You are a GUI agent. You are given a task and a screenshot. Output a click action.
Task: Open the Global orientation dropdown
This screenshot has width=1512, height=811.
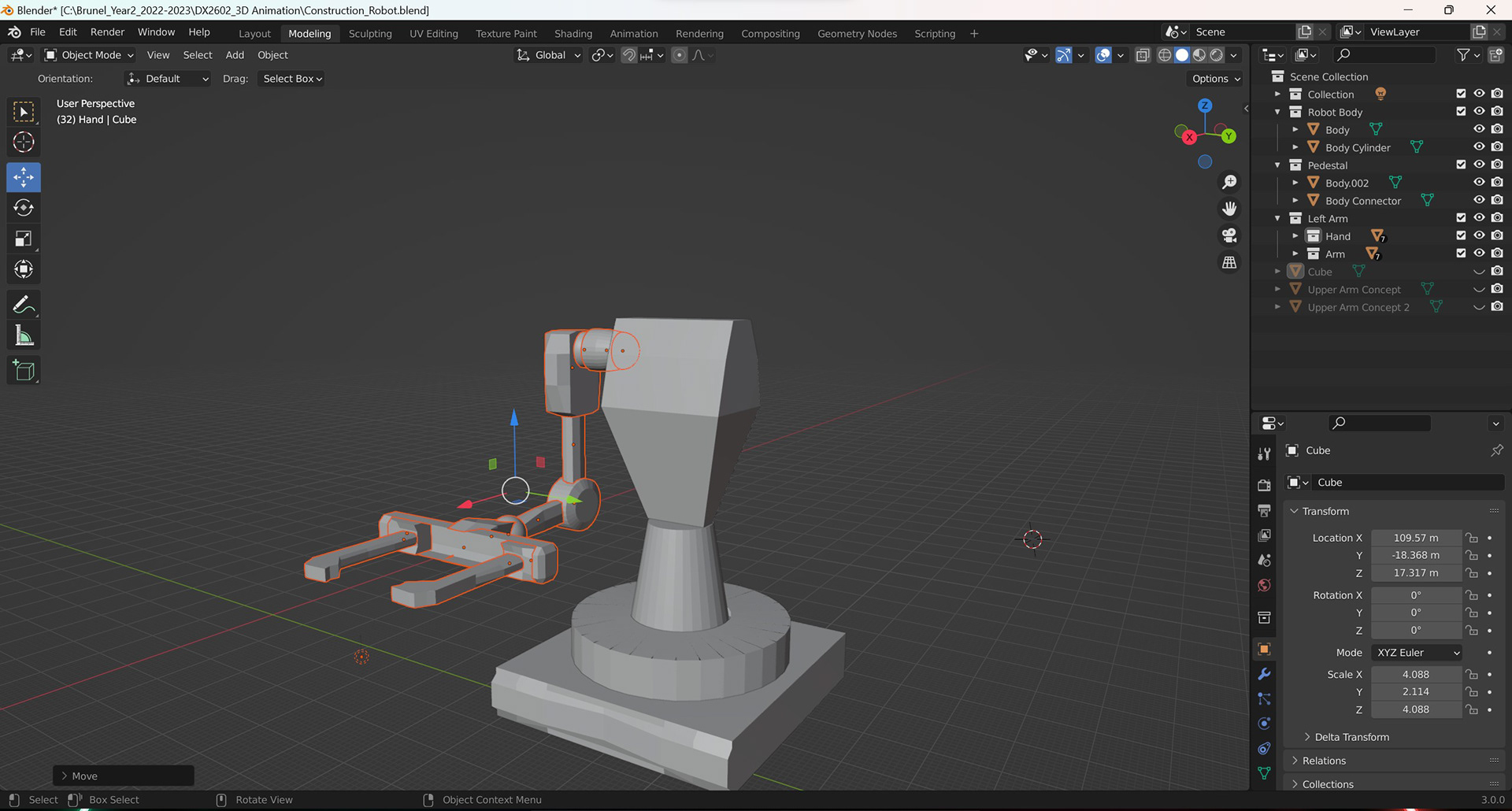549,55
